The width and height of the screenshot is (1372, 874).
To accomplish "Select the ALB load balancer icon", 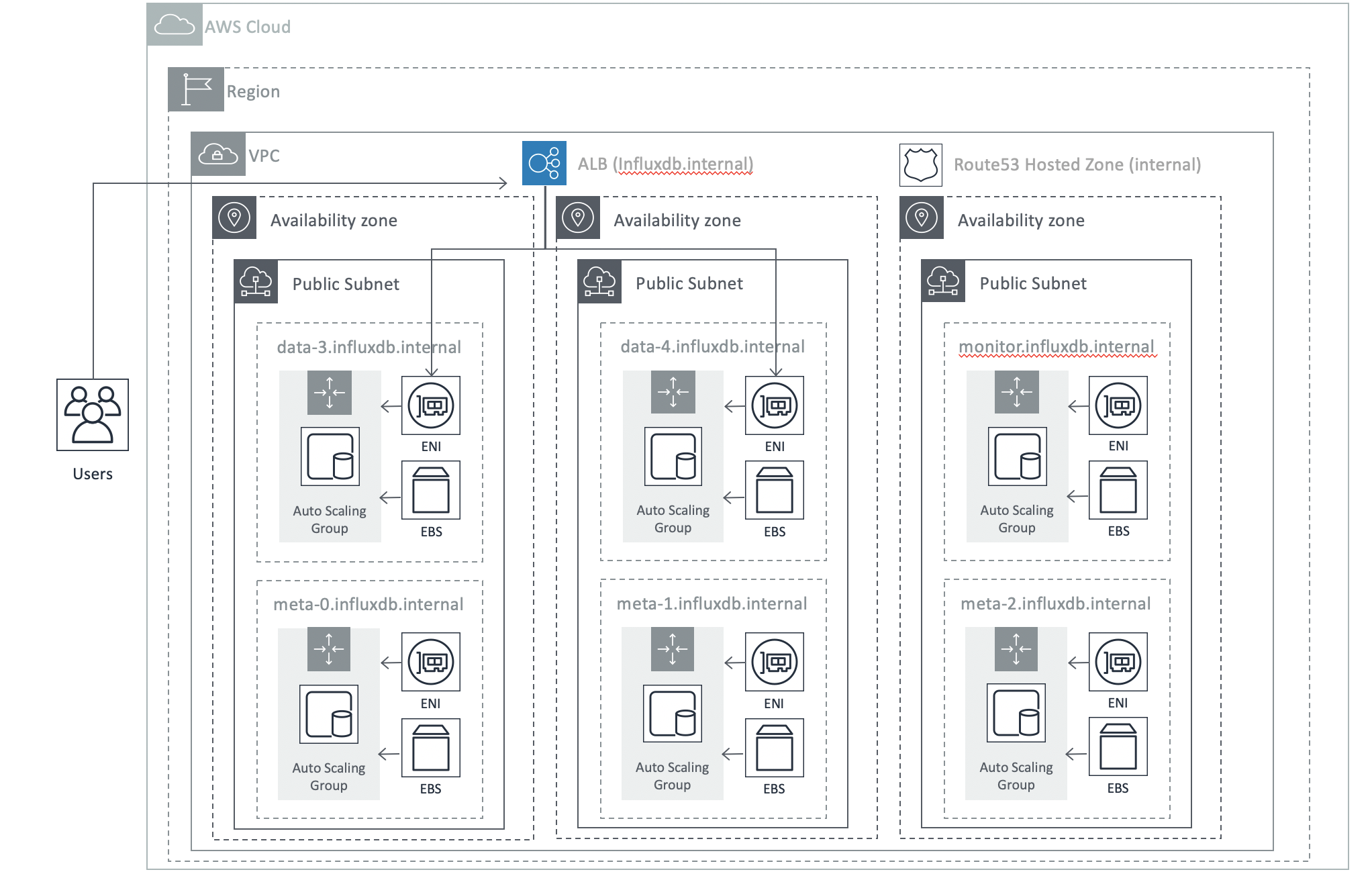I will [544, 163].
